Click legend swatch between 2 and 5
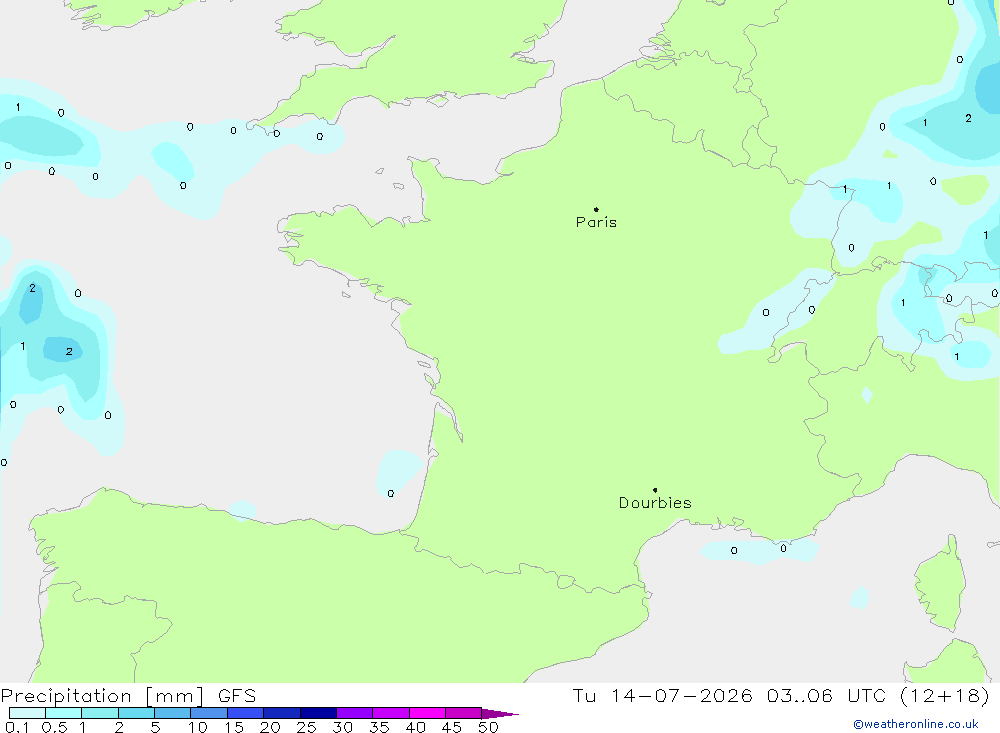Image resolution: width=1000 pixels, height=733 pixels. coord(136,713)
